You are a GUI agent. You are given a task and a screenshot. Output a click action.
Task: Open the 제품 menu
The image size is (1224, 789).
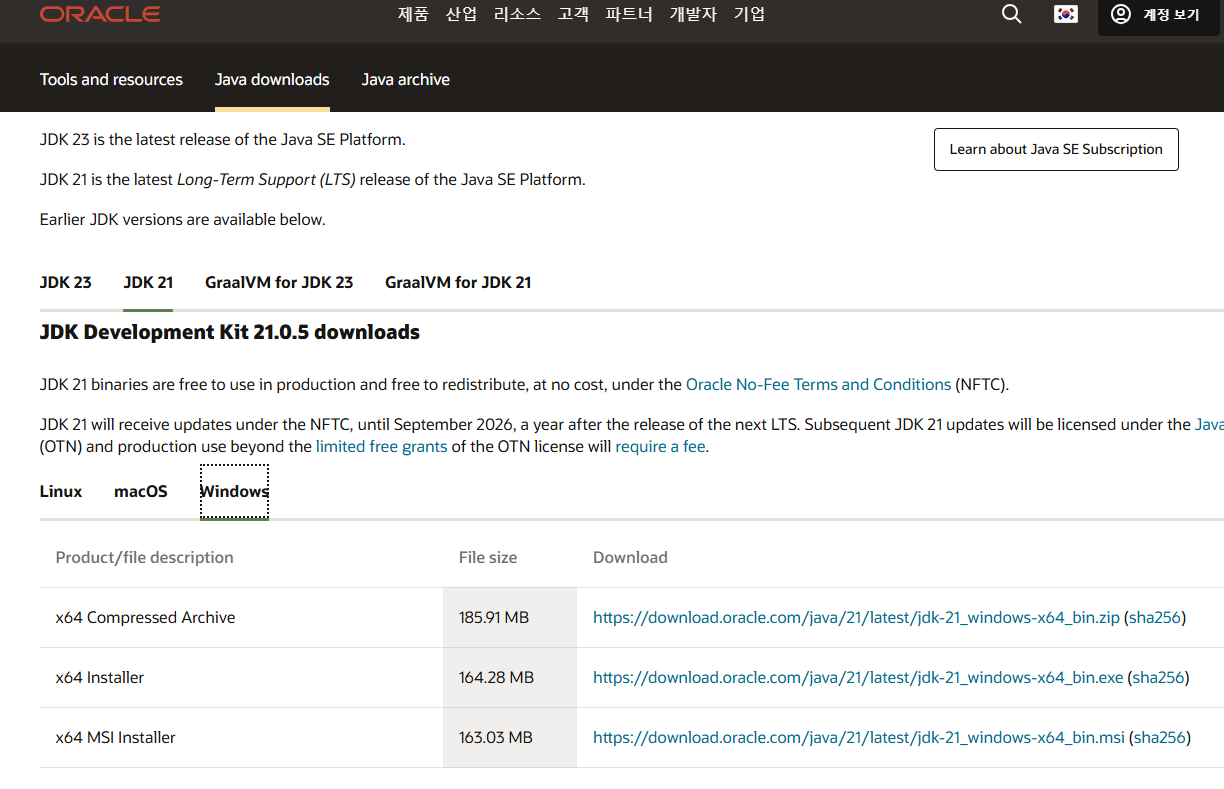(x=413, y=14)
